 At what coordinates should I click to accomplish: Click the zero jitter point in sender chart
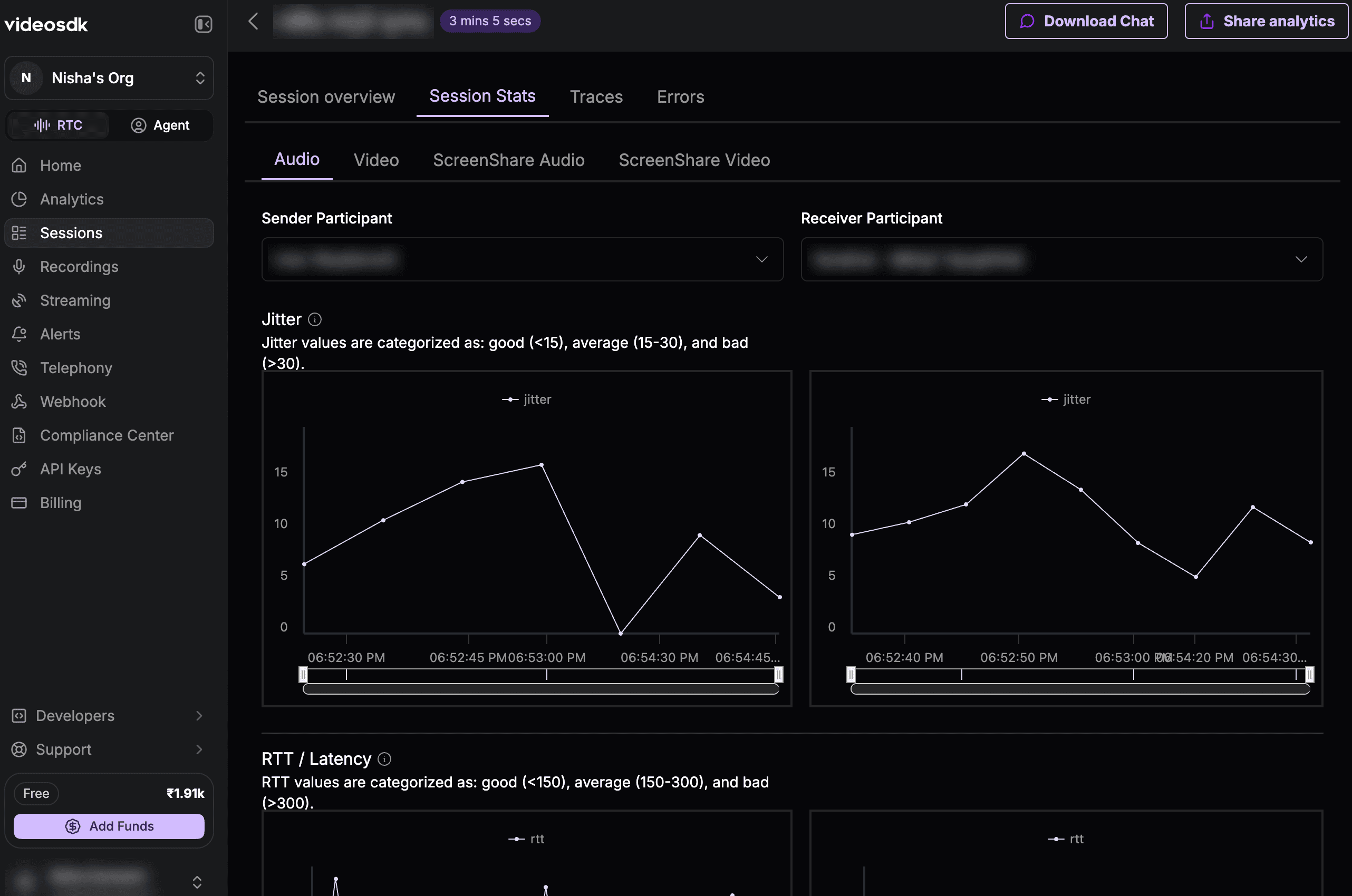621,633
